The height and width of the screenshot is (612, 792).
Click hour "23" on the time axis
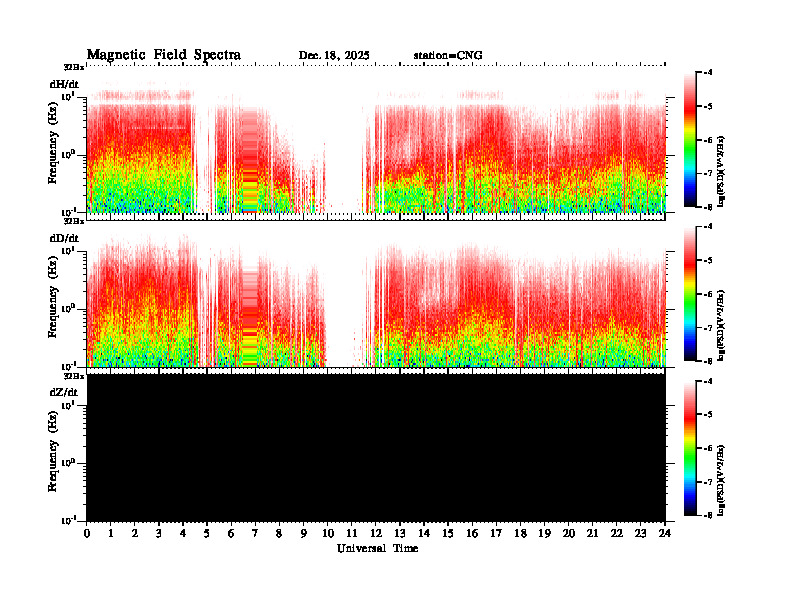(641, 533)
